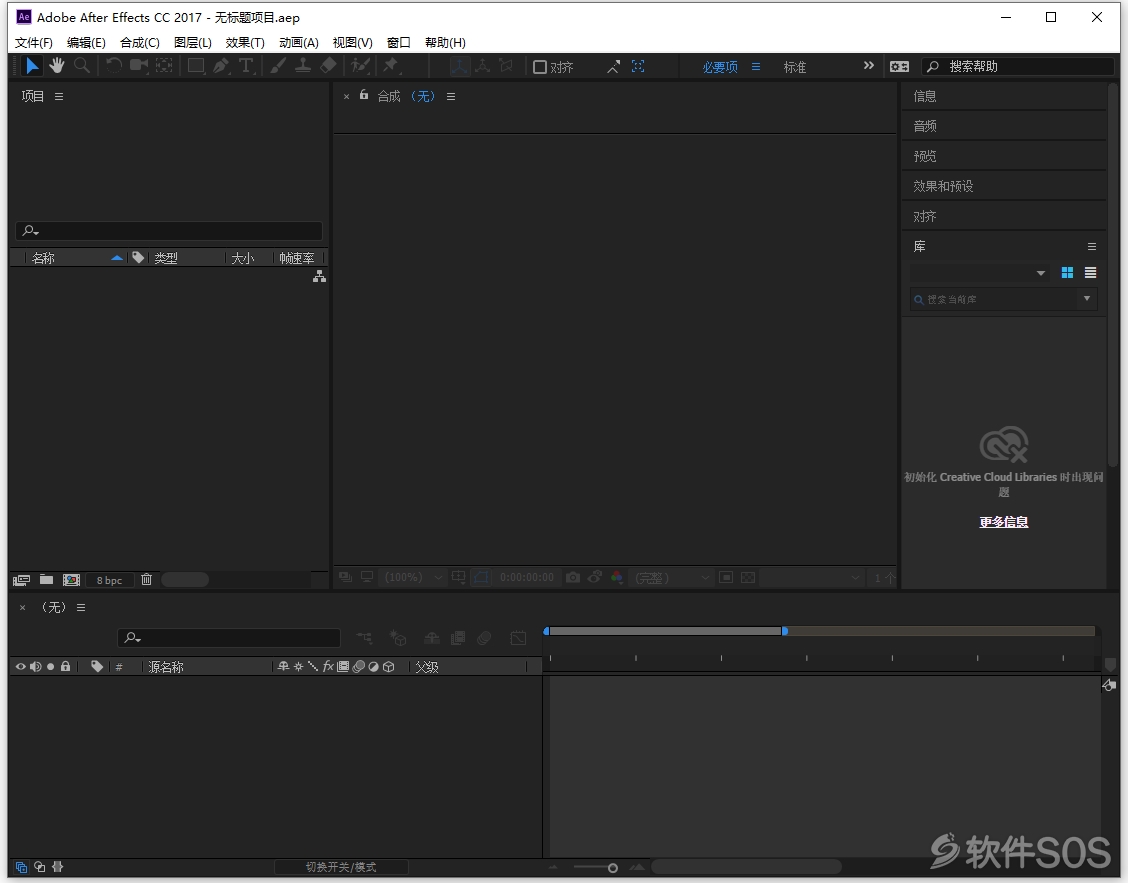This screenshot has width=1128, height=883.
Task: Take a snapshot with camera icon
Action: [x=573, y=577]
